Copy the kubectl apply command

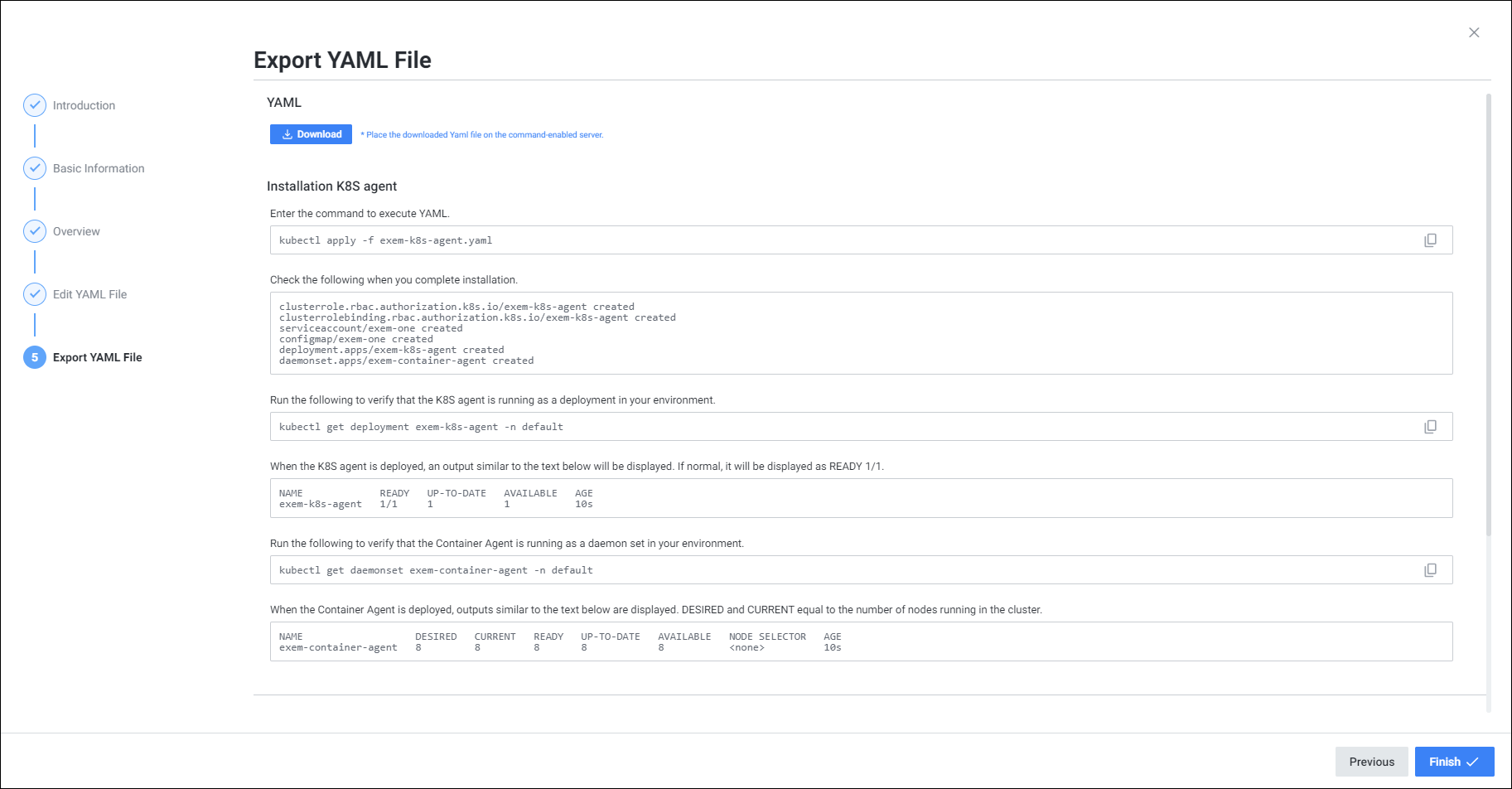pyautogui.click(x=1430, y=240)
